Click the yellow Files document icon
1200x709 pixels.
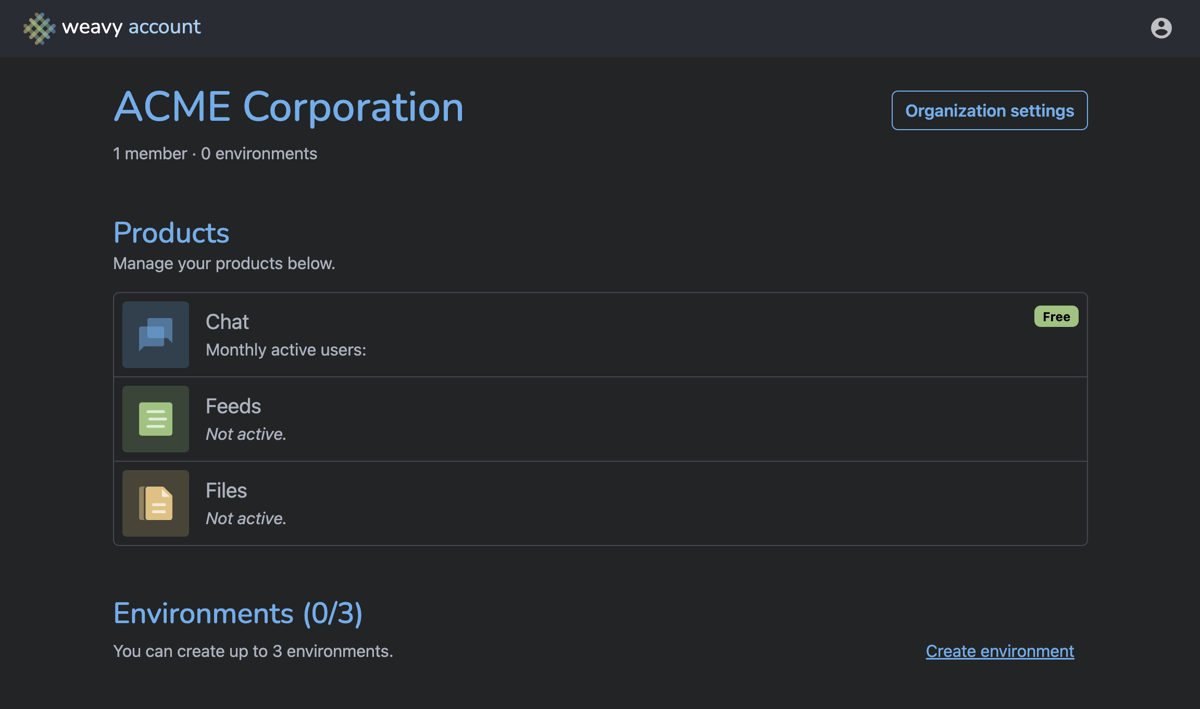coord(156,503)
